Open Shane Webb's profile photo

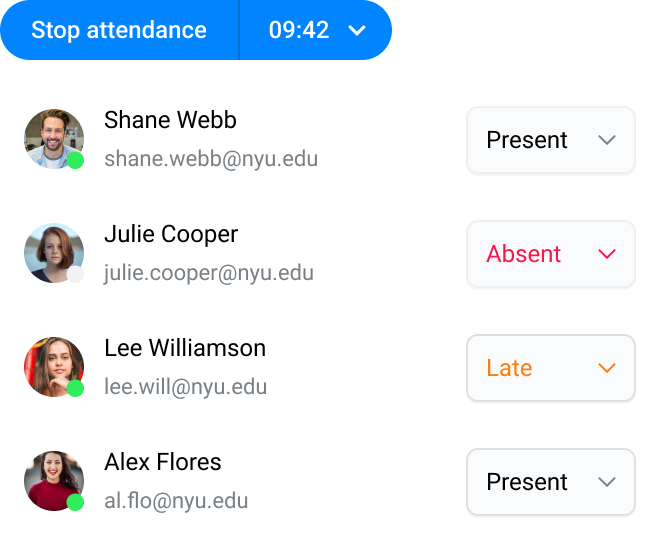54,139
